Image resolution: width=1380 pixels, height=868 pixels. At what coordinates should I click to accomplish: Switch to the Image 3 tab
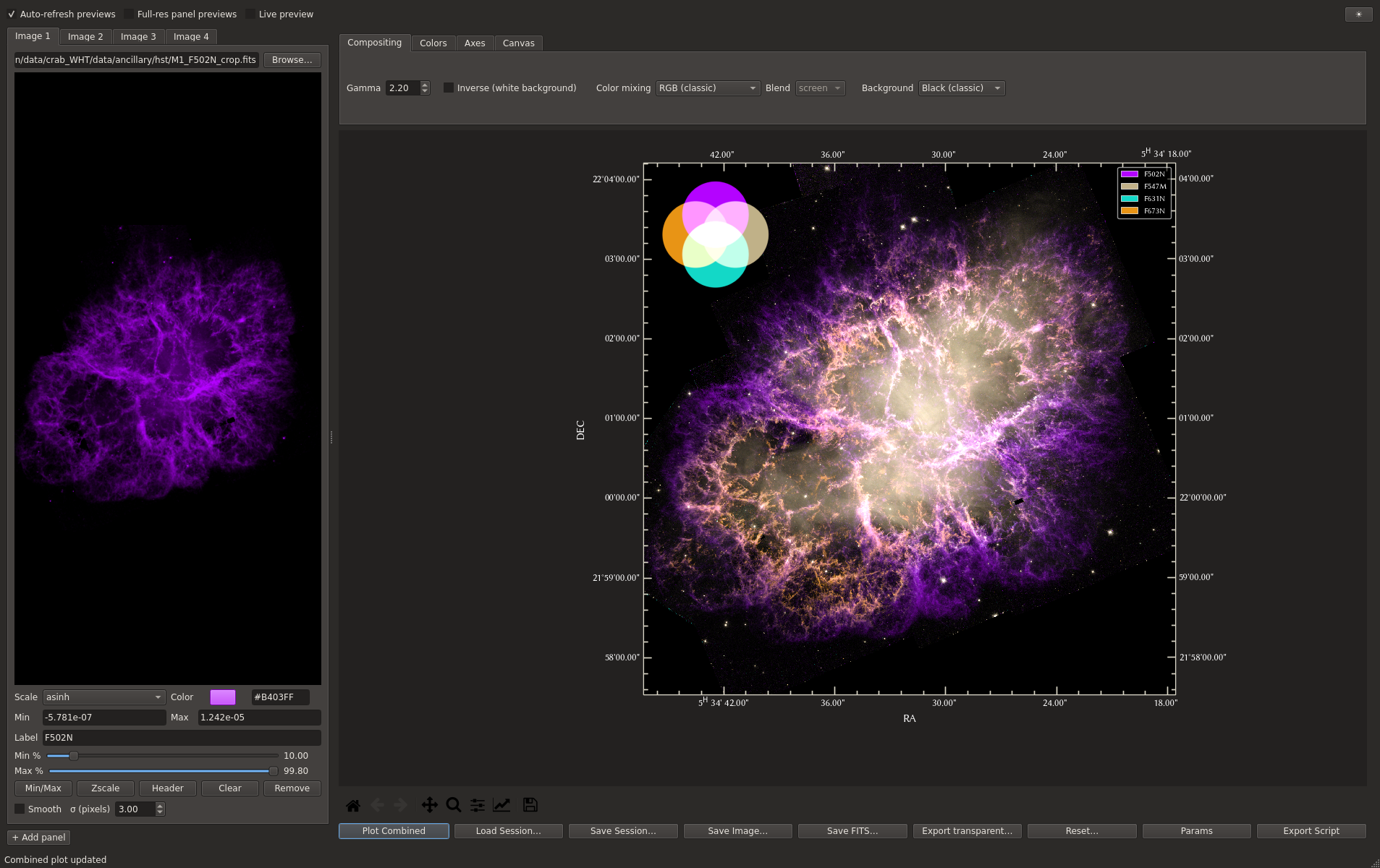tap(138, 37)
